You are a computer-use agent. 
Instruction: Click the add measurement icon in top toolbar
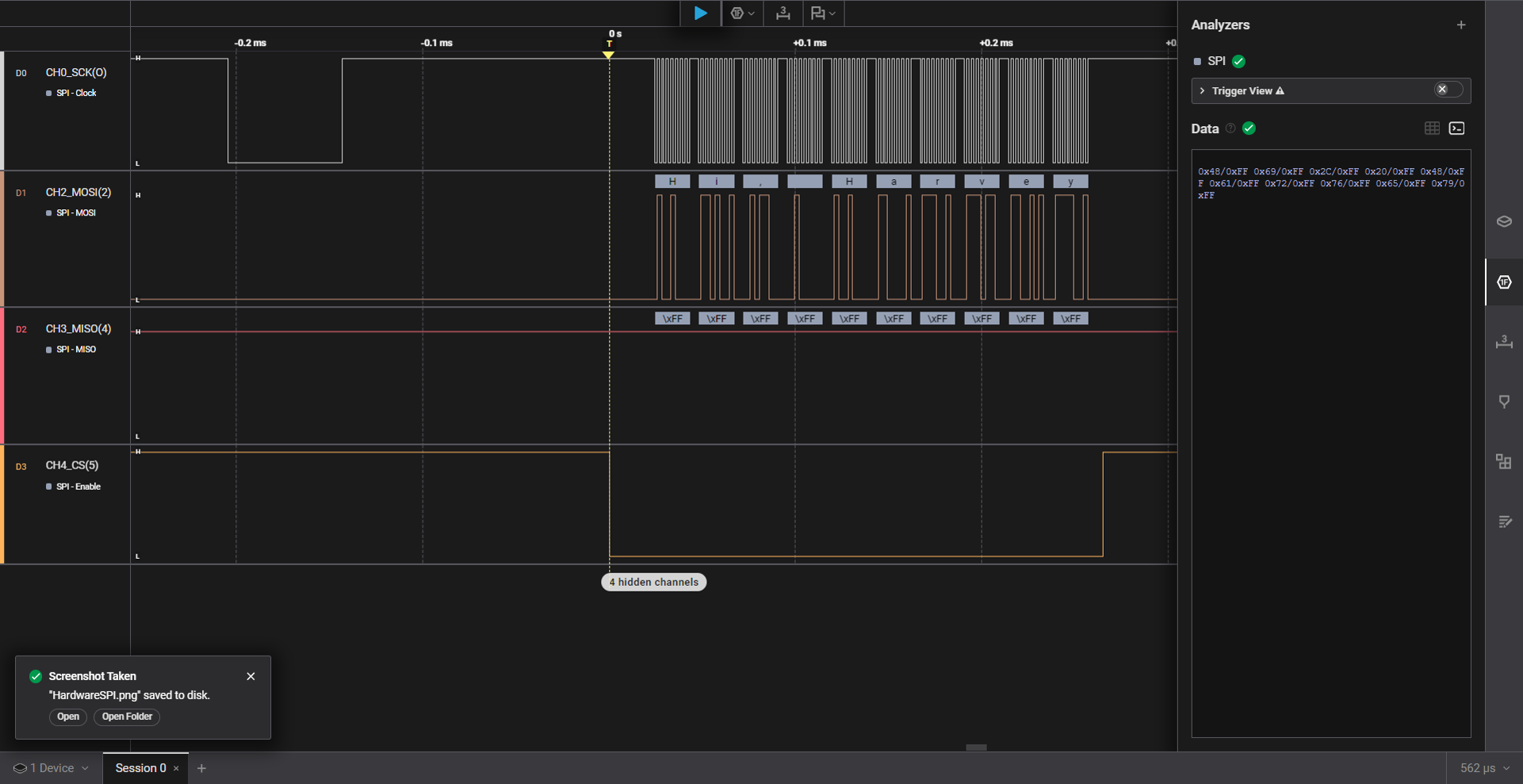tap(783, 13)
